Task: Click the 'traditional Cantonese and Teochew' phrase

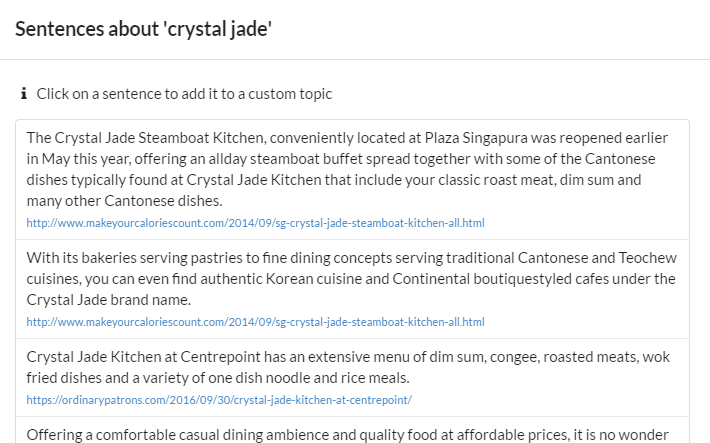Action: pyautogui.click(x=561, y=258)
